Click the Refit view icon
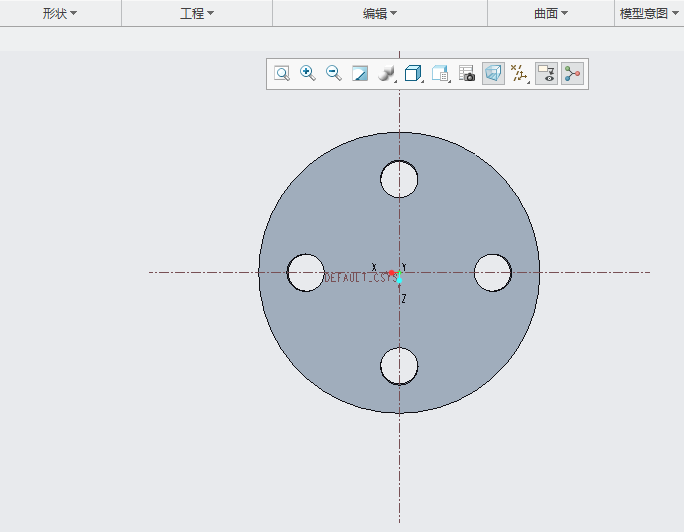 (282, 73)
